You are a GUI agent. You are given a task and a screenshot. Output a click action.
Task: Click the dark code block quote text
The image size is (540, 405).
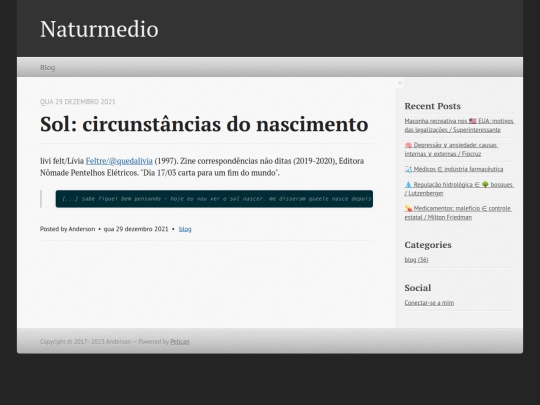tap(214, 199)
